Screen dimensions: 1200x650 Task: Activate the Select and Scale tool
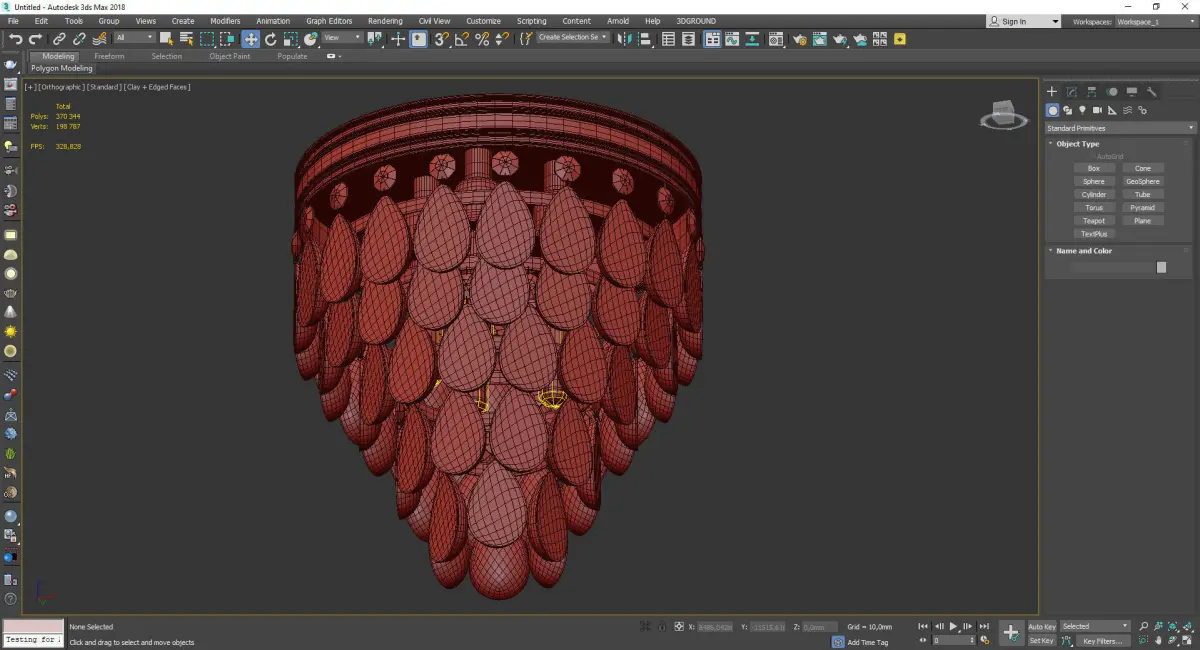[290, 39]
